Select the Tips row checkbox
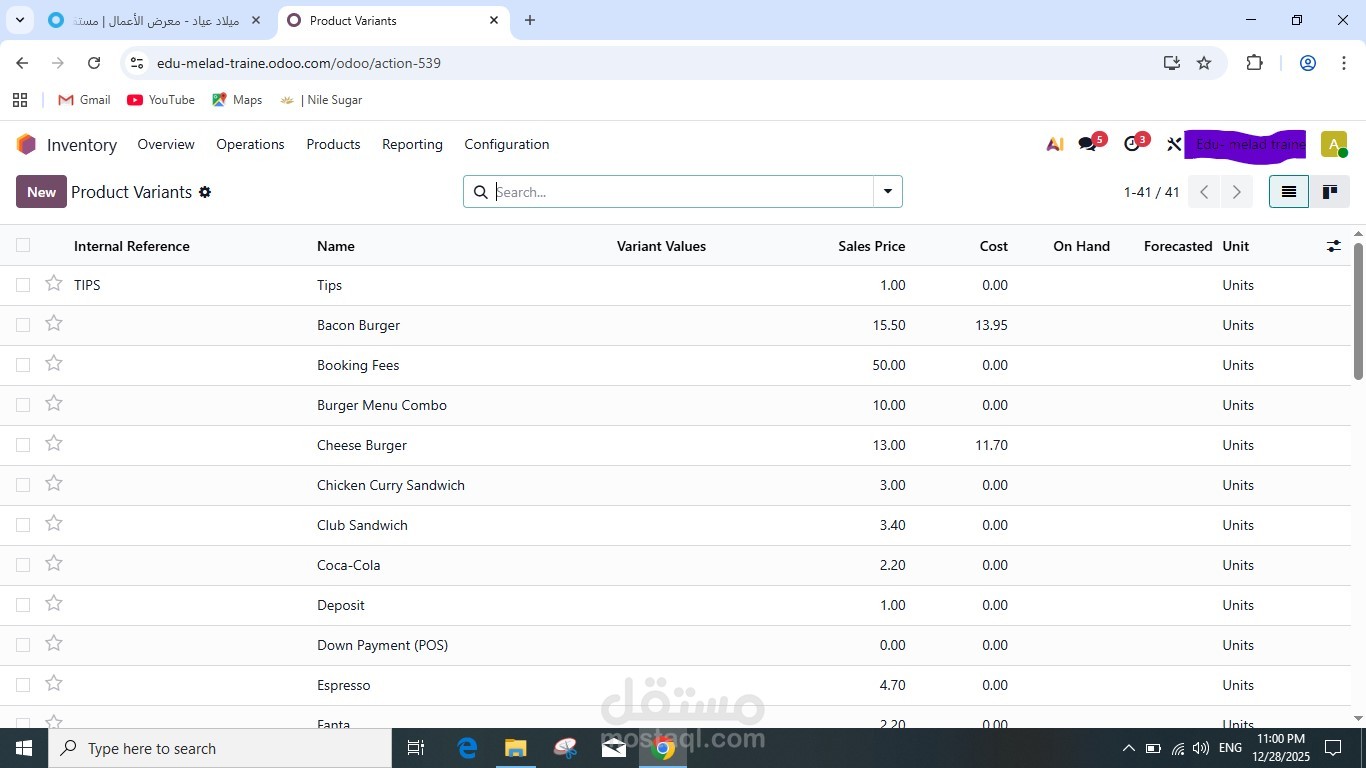Screen dimensions: 1366x768 point(23,285)
